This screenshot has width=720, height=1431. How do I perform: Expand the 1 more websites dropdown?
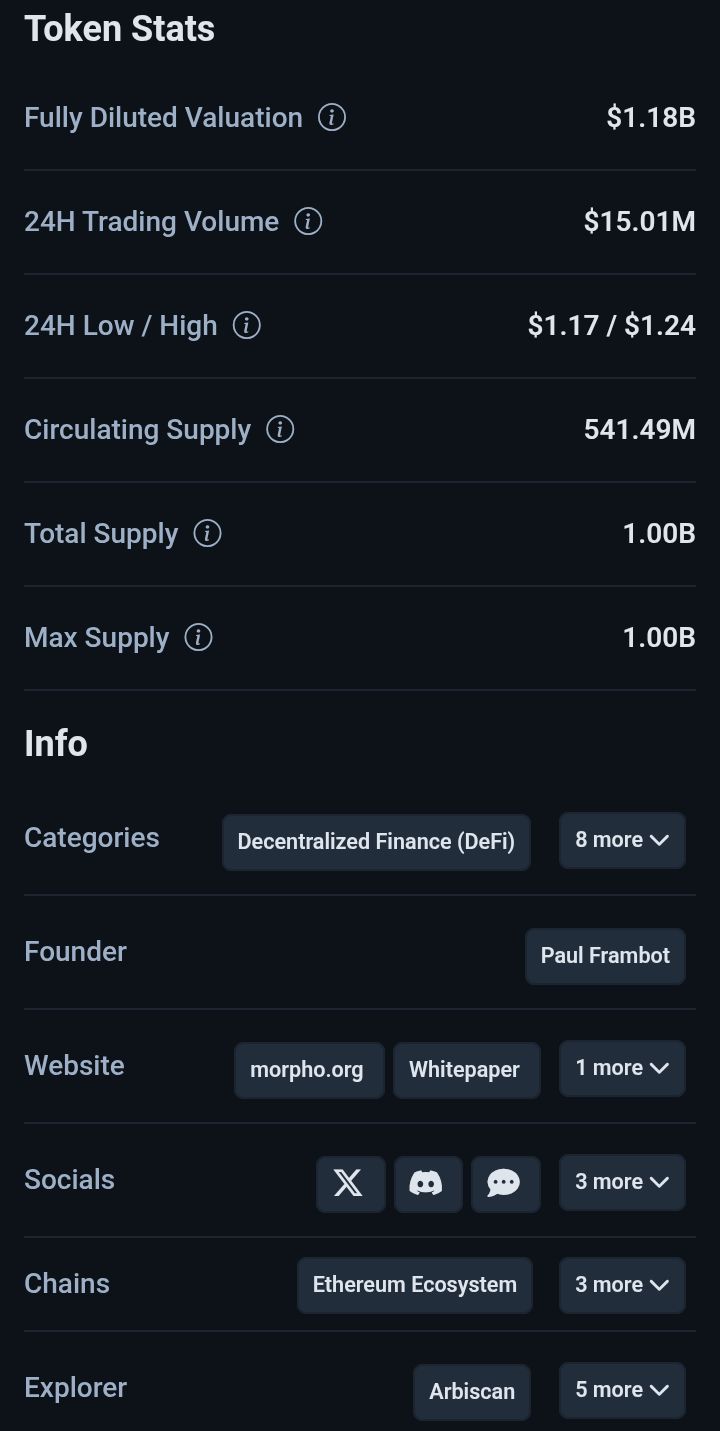tap(622, 1068)
